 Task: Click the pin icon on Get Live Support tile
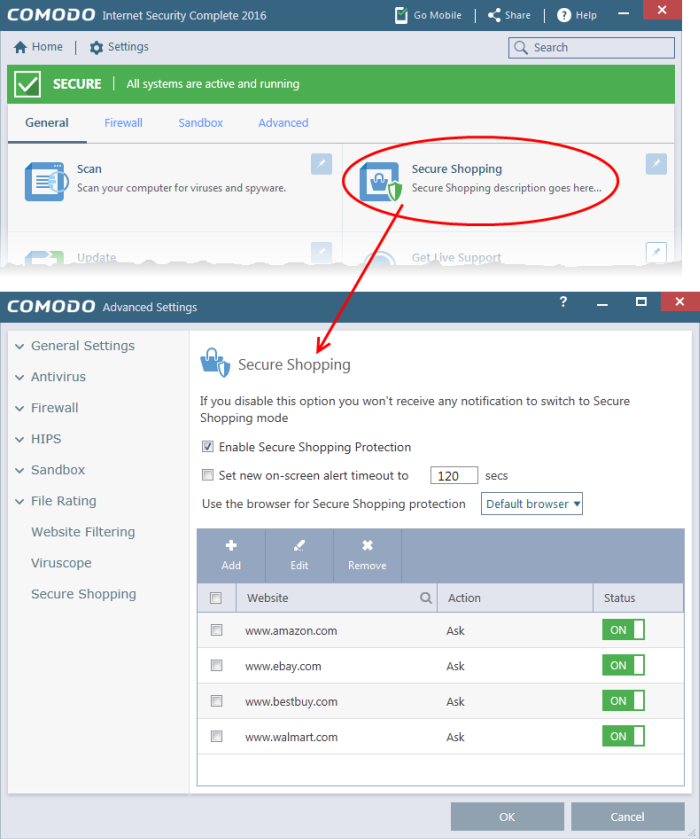(x=656, y=252)
